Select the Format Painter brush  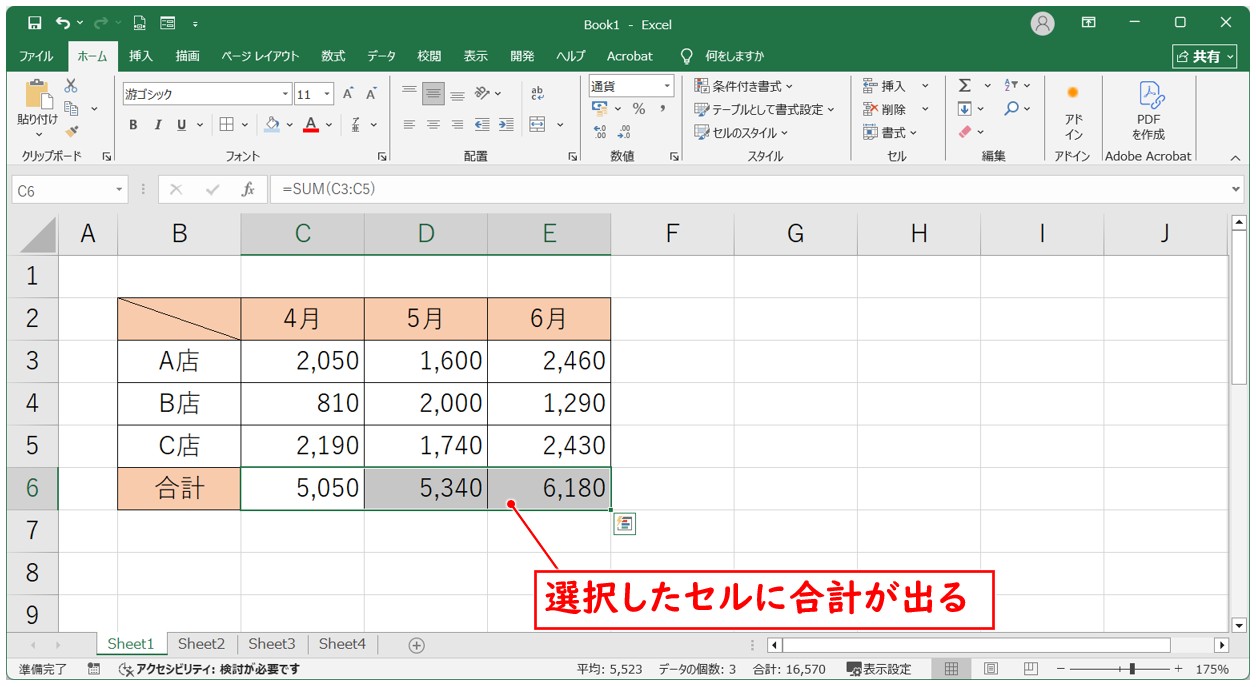point(71,131)
